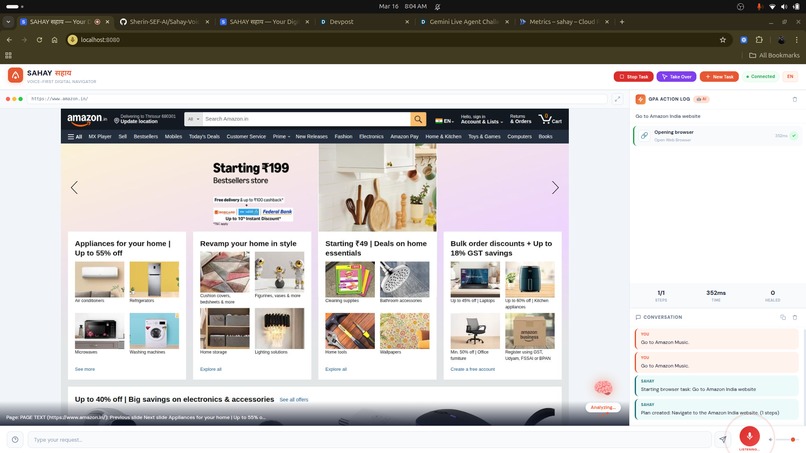Start a New Task
This screenshot has height=453, width=806.
(719, 77)
